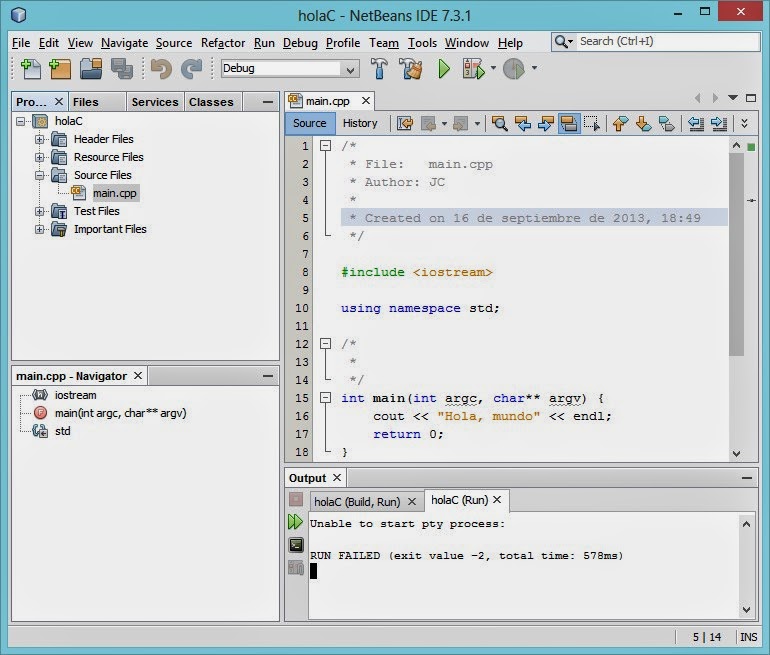770x655 pixels.
Task: Click the Open Project toolbar icon
Action: 91,69
